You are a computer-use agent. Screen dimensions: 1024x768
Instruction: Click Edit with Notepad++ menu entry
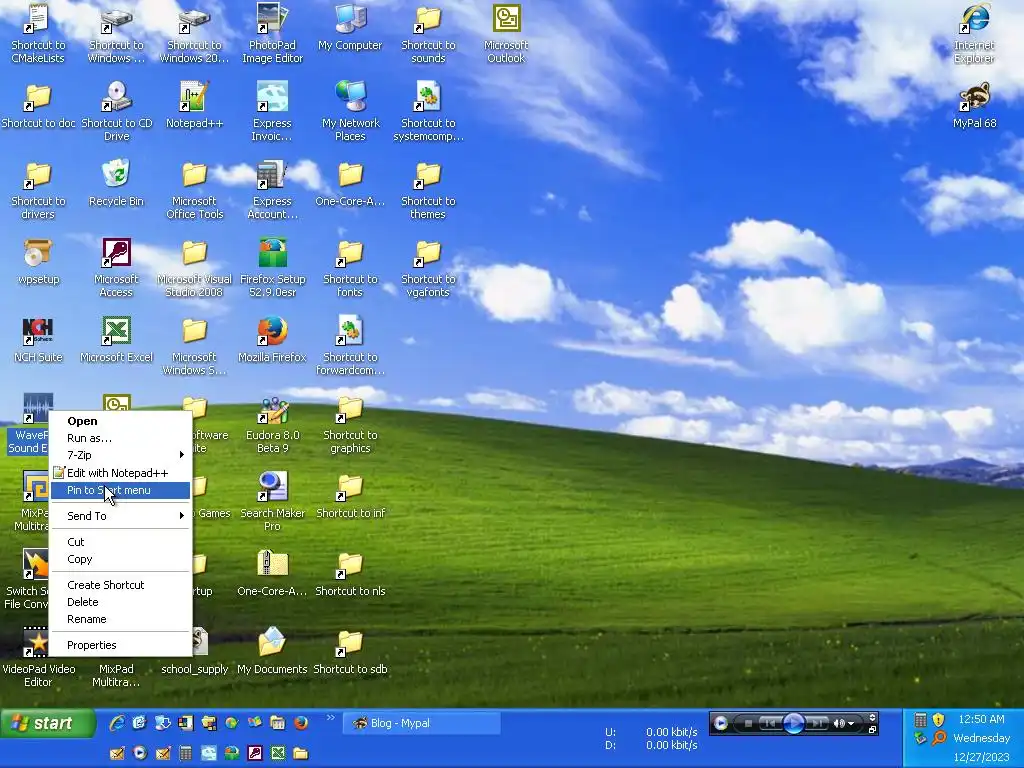point(120,473)
